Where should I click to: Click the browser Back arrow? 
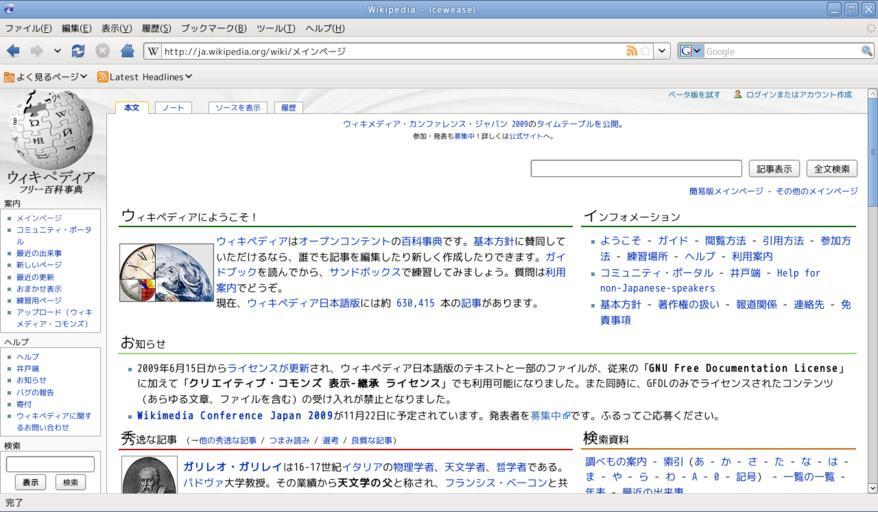13,51
